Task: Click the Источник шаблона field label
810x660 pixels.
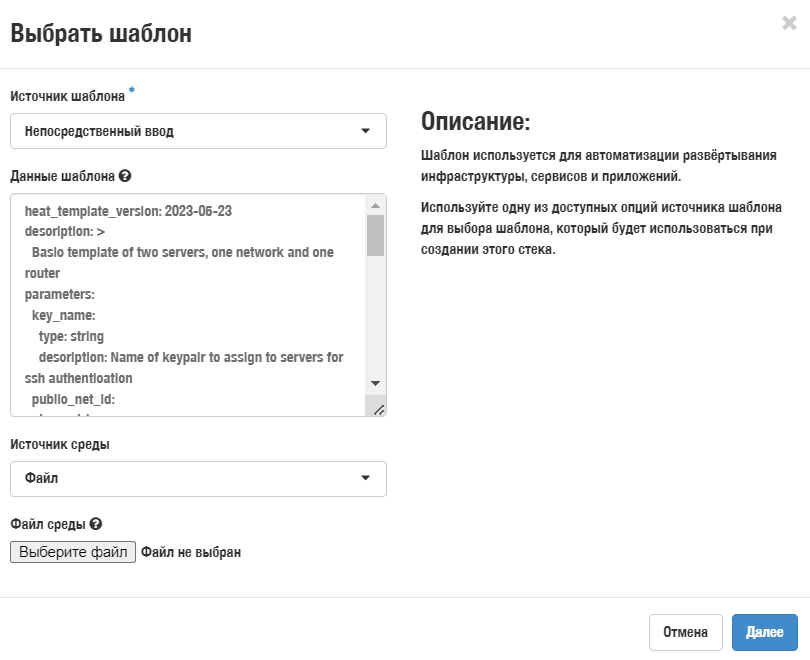Action: [x=67, y=97]
